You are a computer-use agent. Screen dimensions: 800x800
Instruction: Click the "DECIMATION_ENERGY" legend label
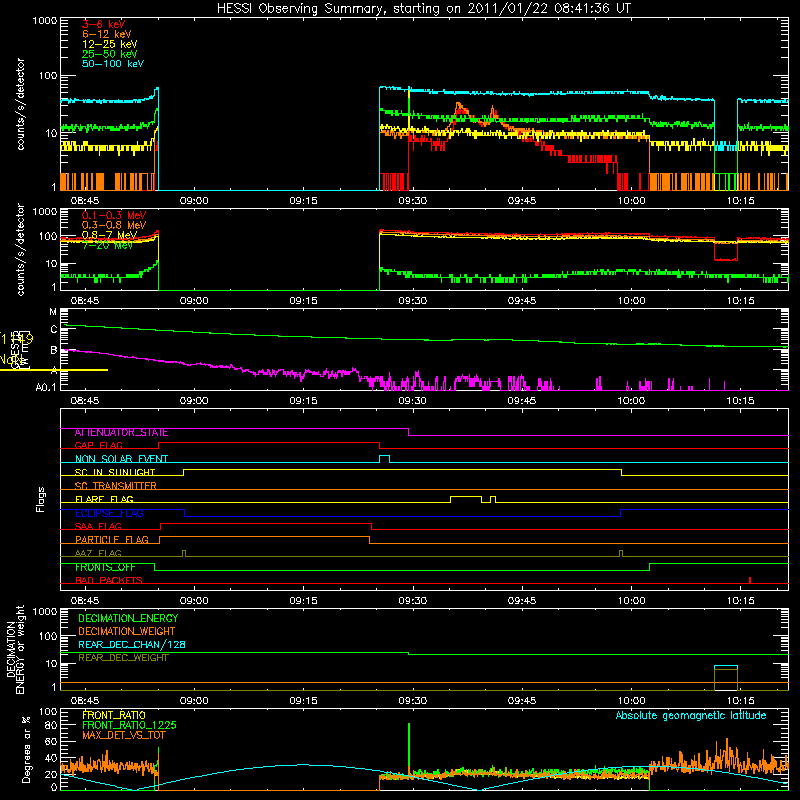coord(128,618)
